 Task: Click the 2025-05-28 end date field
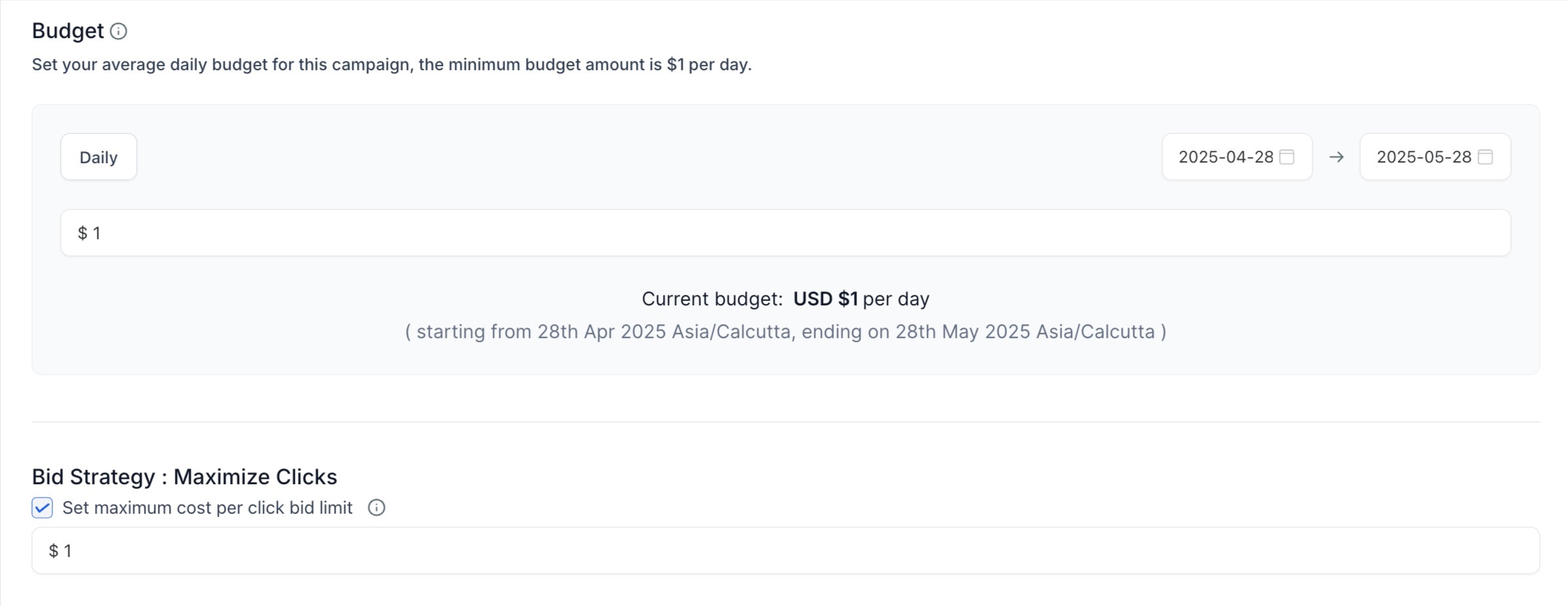1423,157
